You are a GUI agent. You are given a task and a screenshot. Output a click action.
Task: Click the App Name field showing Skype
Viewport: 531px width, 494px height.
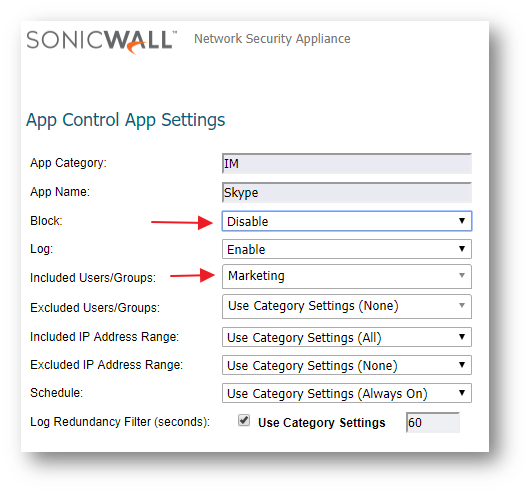tap(347, 193)
